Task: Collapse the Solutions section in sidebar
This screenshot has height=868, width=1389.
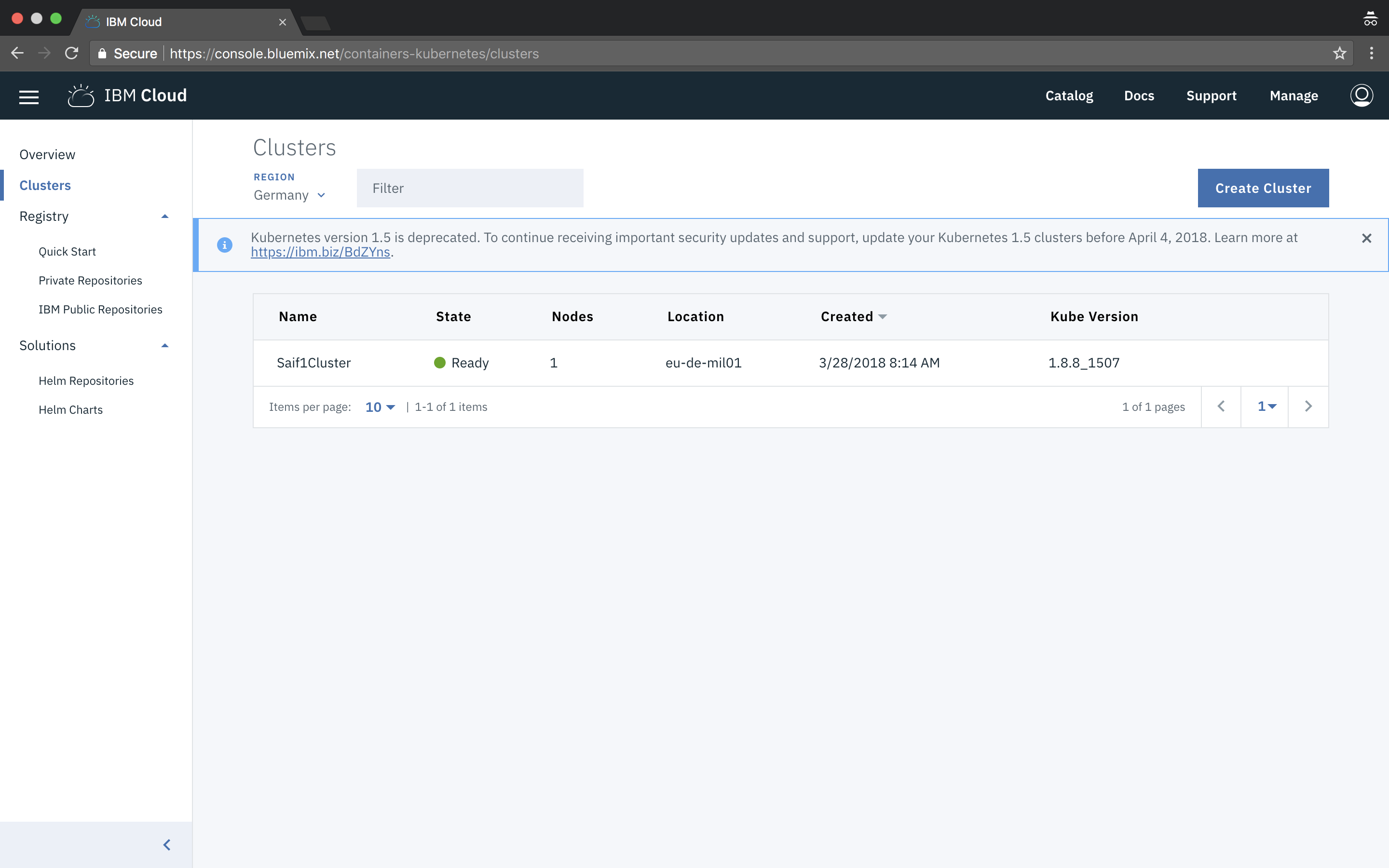Action: click(x=165, y=346)
